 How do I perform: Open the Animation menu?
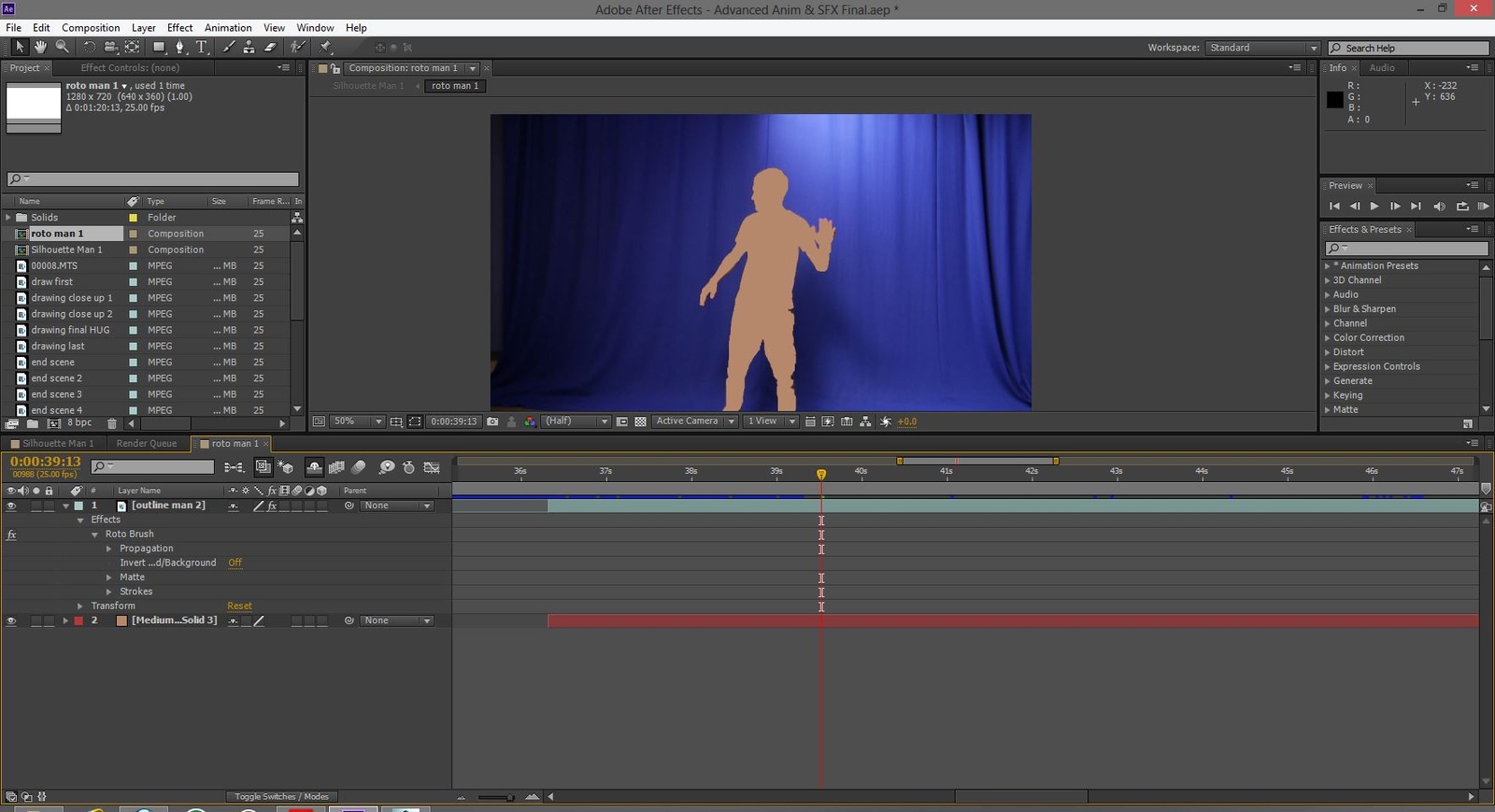tap(228, 28)
